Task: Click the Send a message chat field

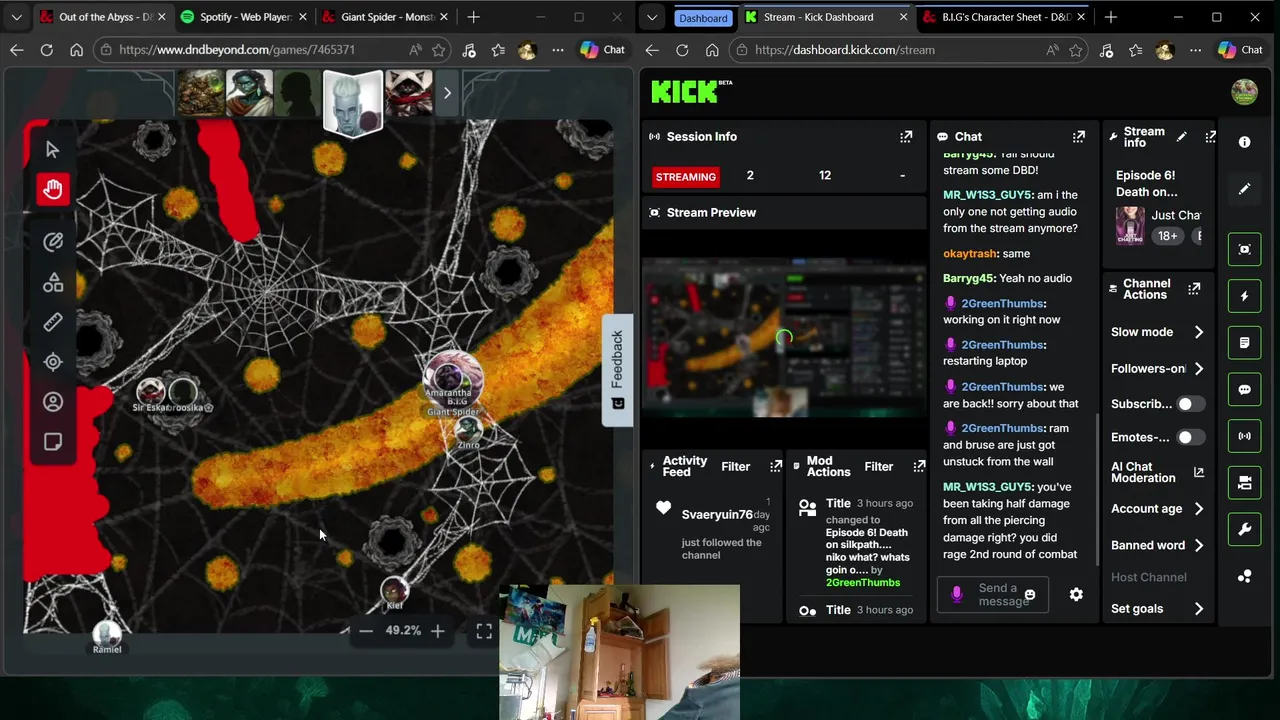Action: tap(993, 595)
